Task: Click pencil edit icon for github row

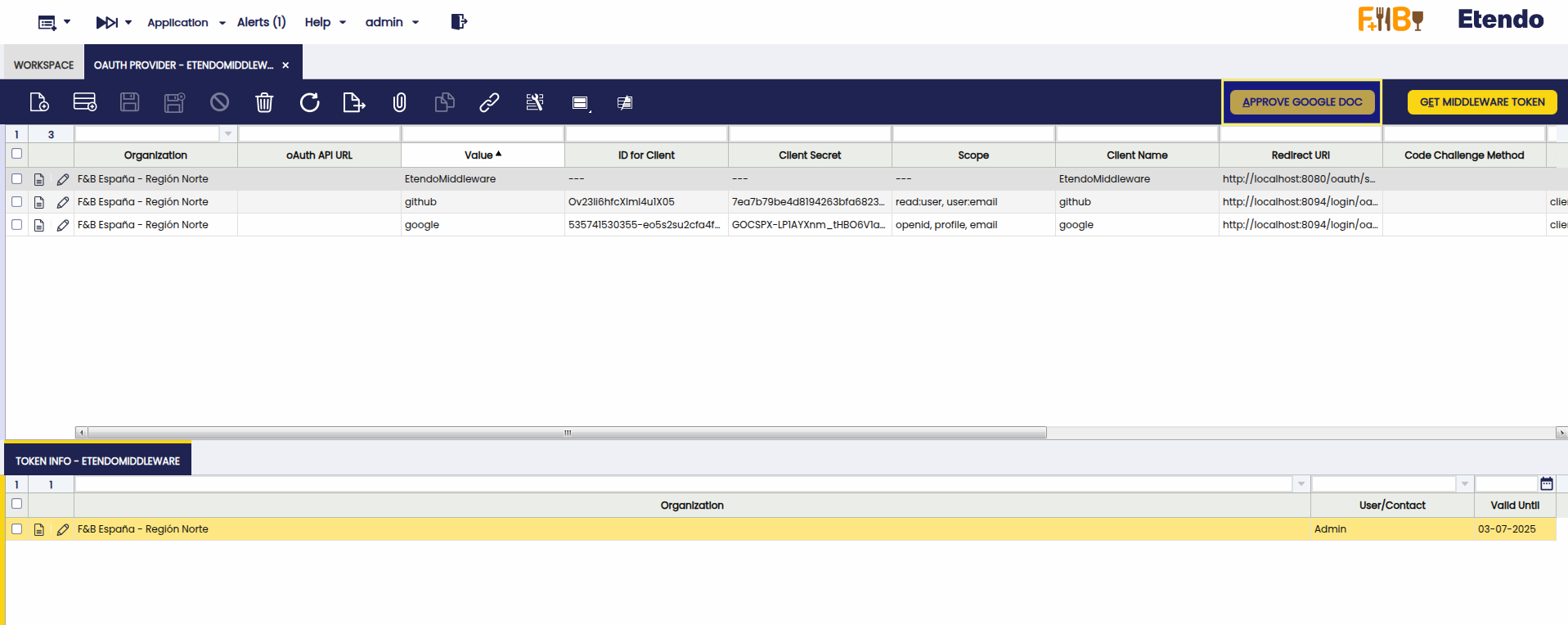Action: (x=63, y=202)
